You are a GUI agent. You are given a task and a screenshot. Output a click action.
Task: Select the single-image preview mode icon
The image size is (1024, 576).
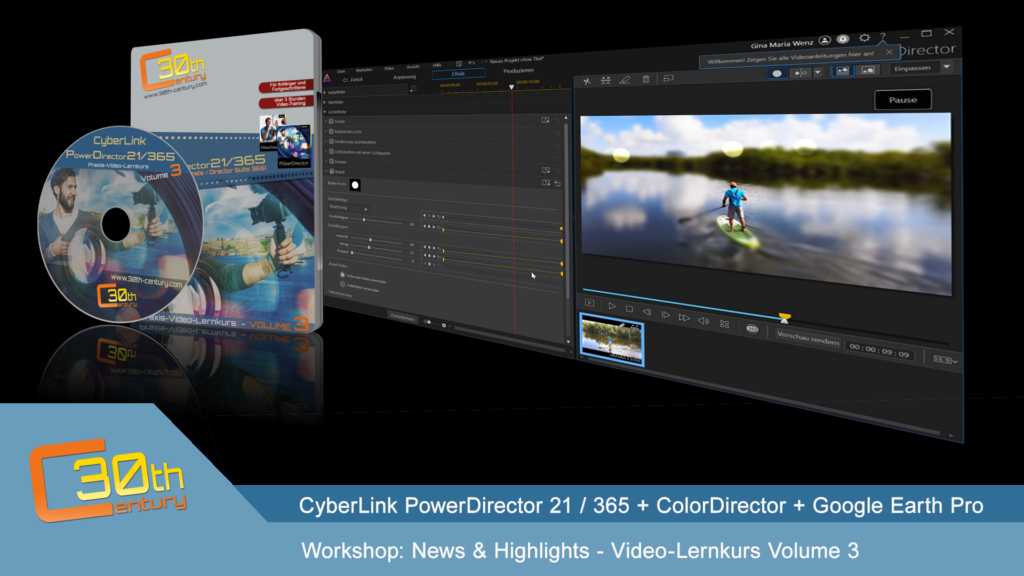(868, 70)
